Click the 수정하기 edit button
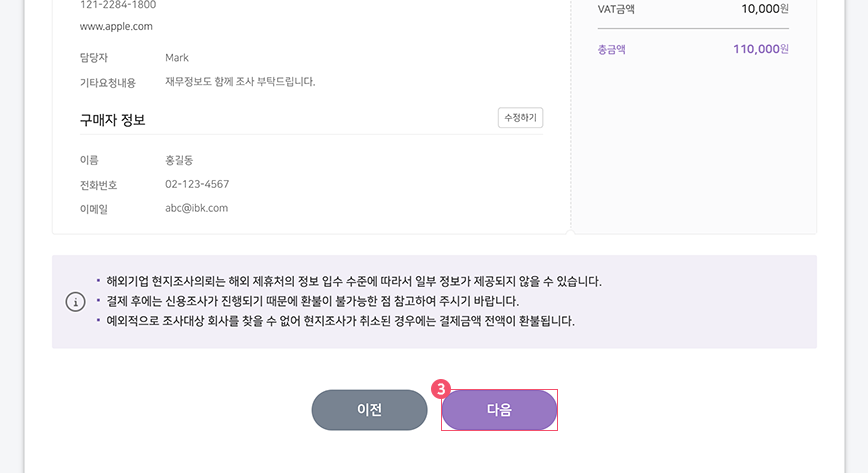The width and height of the screenshot is (868, 473). click(x=520, y=118)
